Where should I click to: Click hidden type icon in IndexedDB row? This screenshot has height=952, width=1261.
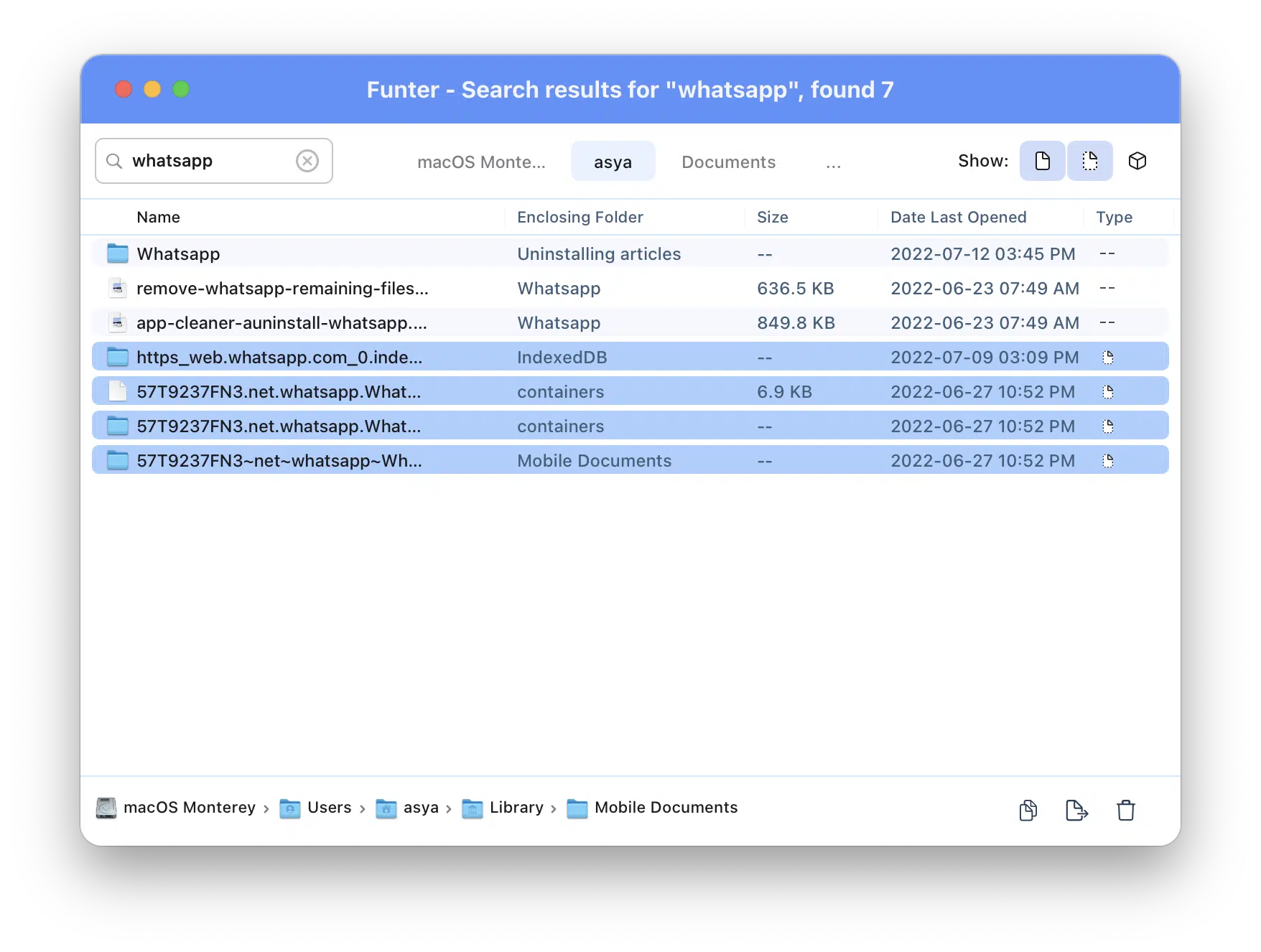pos(1108,357)
